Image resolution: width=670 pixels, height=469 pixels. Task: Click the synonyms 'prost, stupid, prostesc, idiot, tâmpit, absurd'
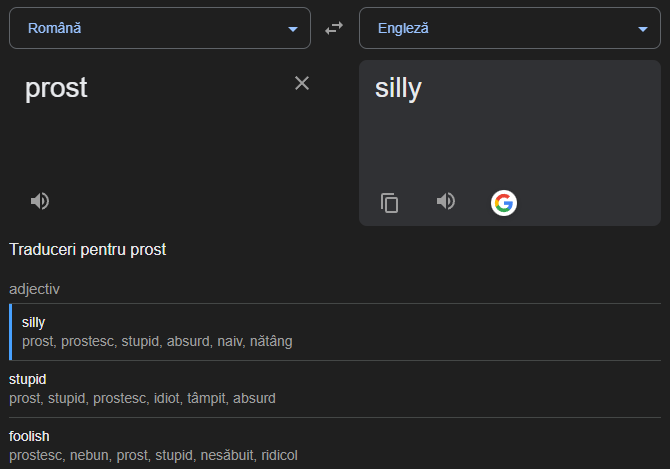pyautogui.click(x=142, y=399)
